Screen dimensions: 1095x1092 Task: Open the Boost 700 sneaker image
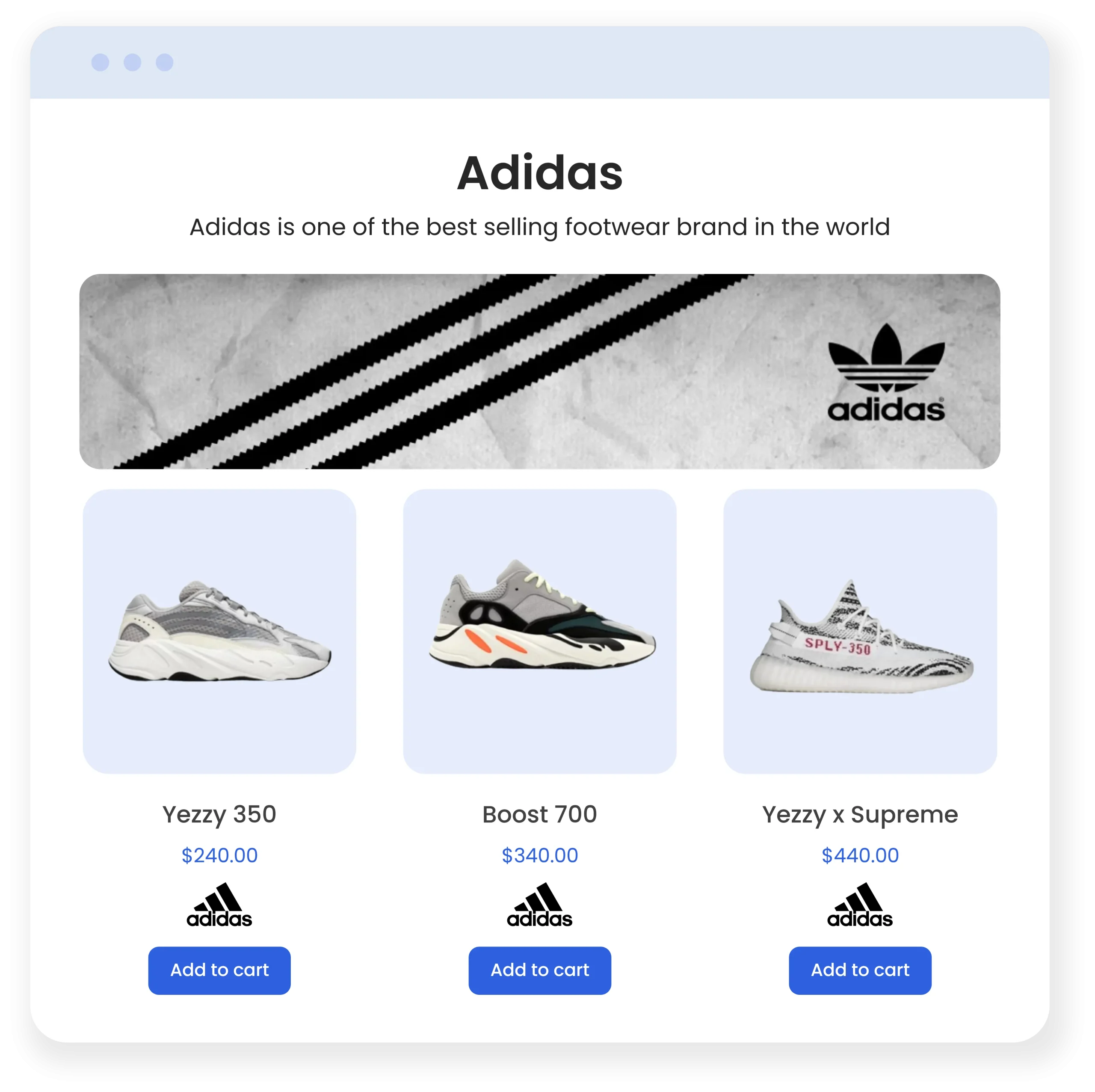click(539, 631)
